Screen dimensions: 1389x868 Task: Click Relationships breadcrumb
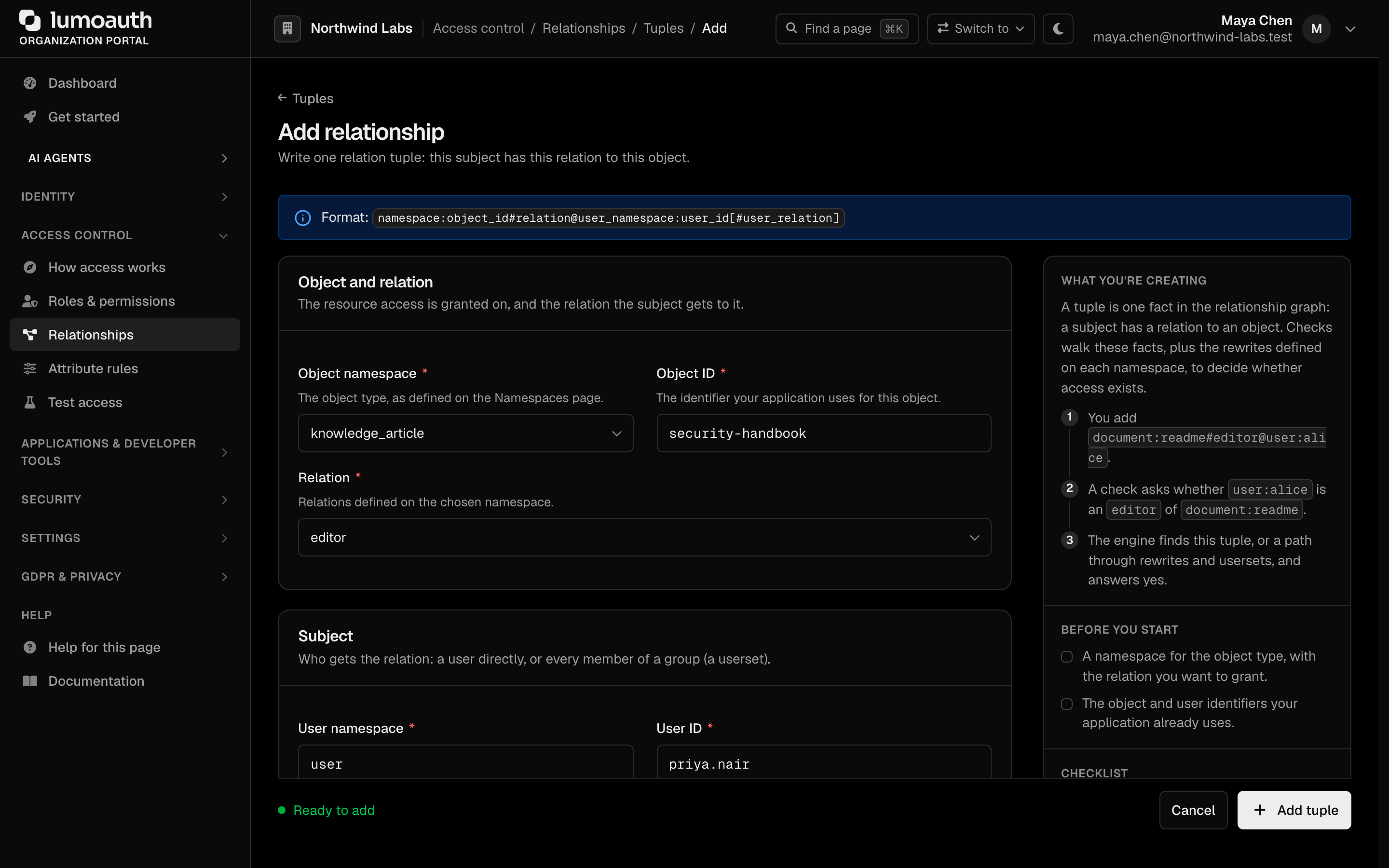pyautogui.click(x=583, y=28)
